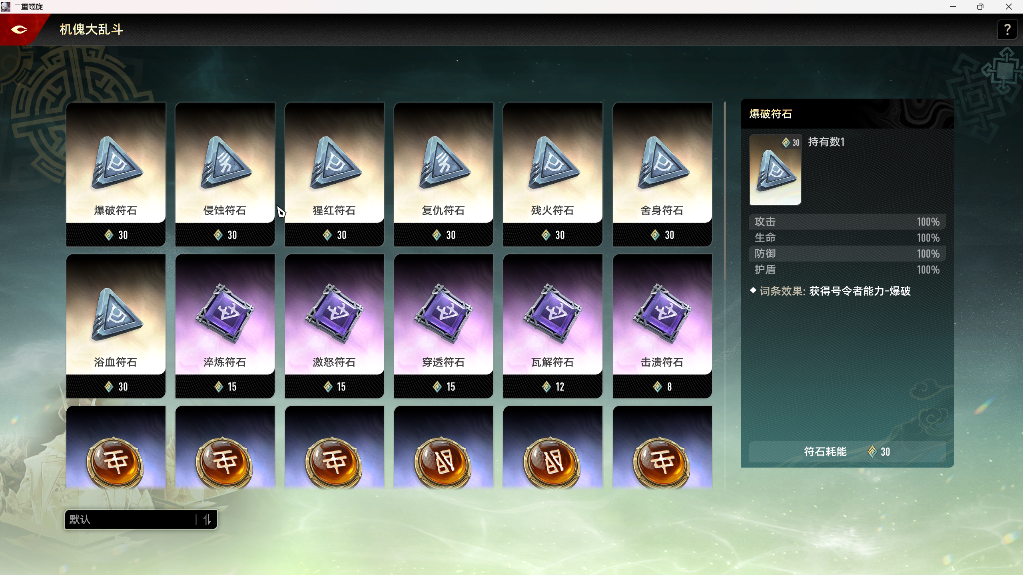
Task: Open the help question mark icon
Action: click(x=1007, y=29)
